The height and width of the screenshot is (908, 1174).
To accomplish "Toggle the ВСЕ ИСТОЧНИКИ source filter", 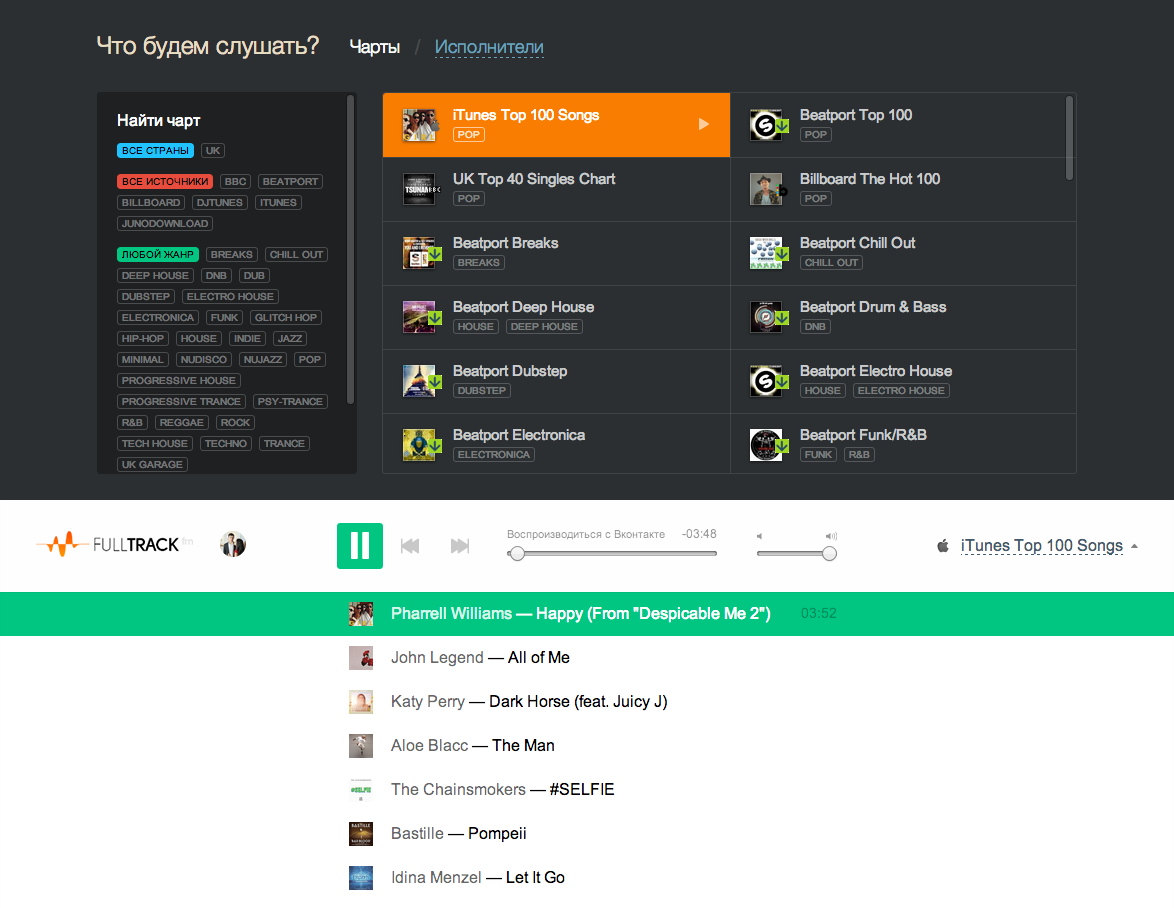I will coord(165,181).
